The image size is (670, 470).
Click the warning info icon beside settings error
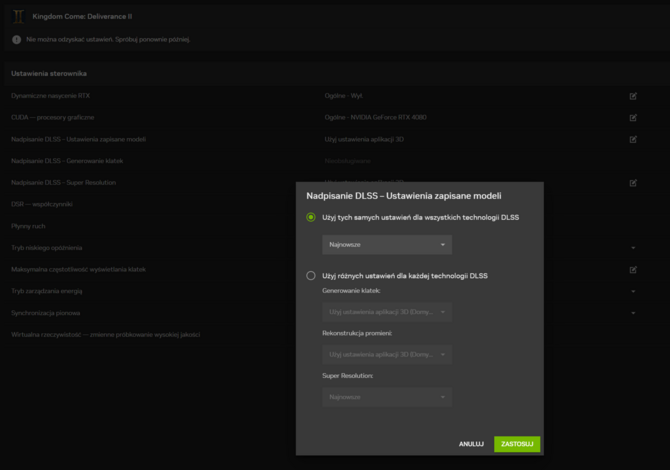coord(17,40)
